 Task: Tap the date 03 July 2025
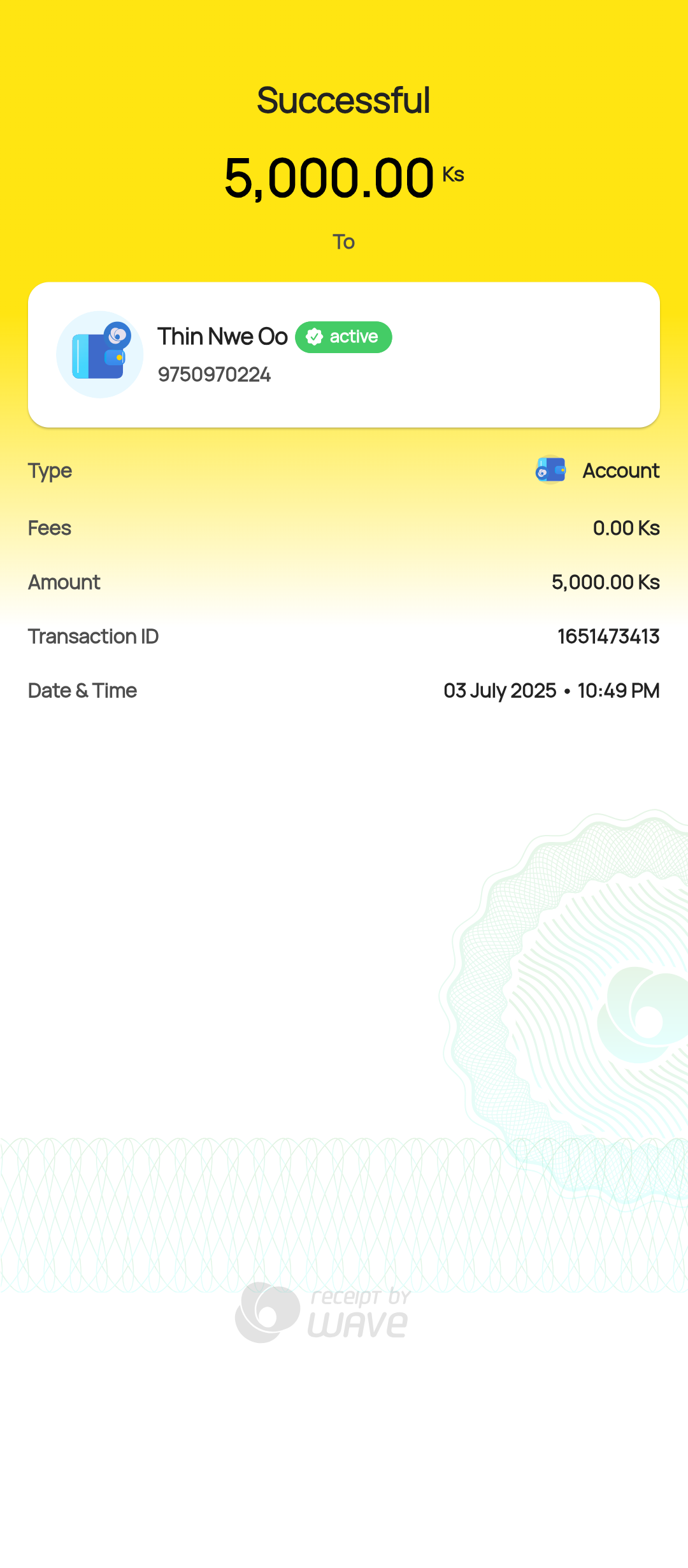[x=500, y=690]
